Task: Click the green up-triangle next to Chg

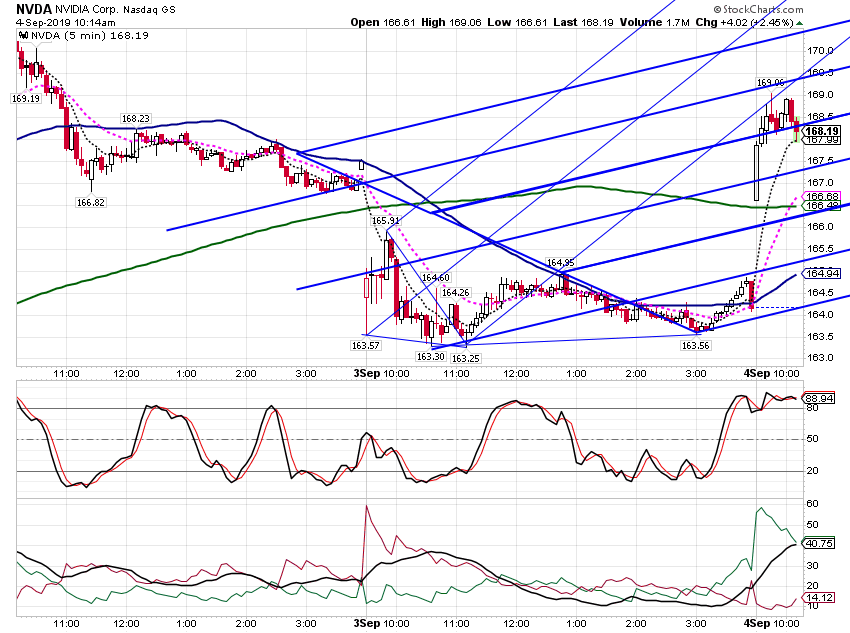Action: pos(800,23)
